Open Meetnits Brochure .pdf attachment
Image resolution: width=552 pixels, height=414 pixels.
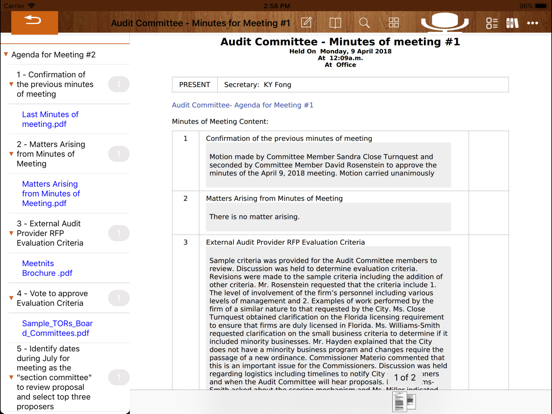(x=47, y=268)
